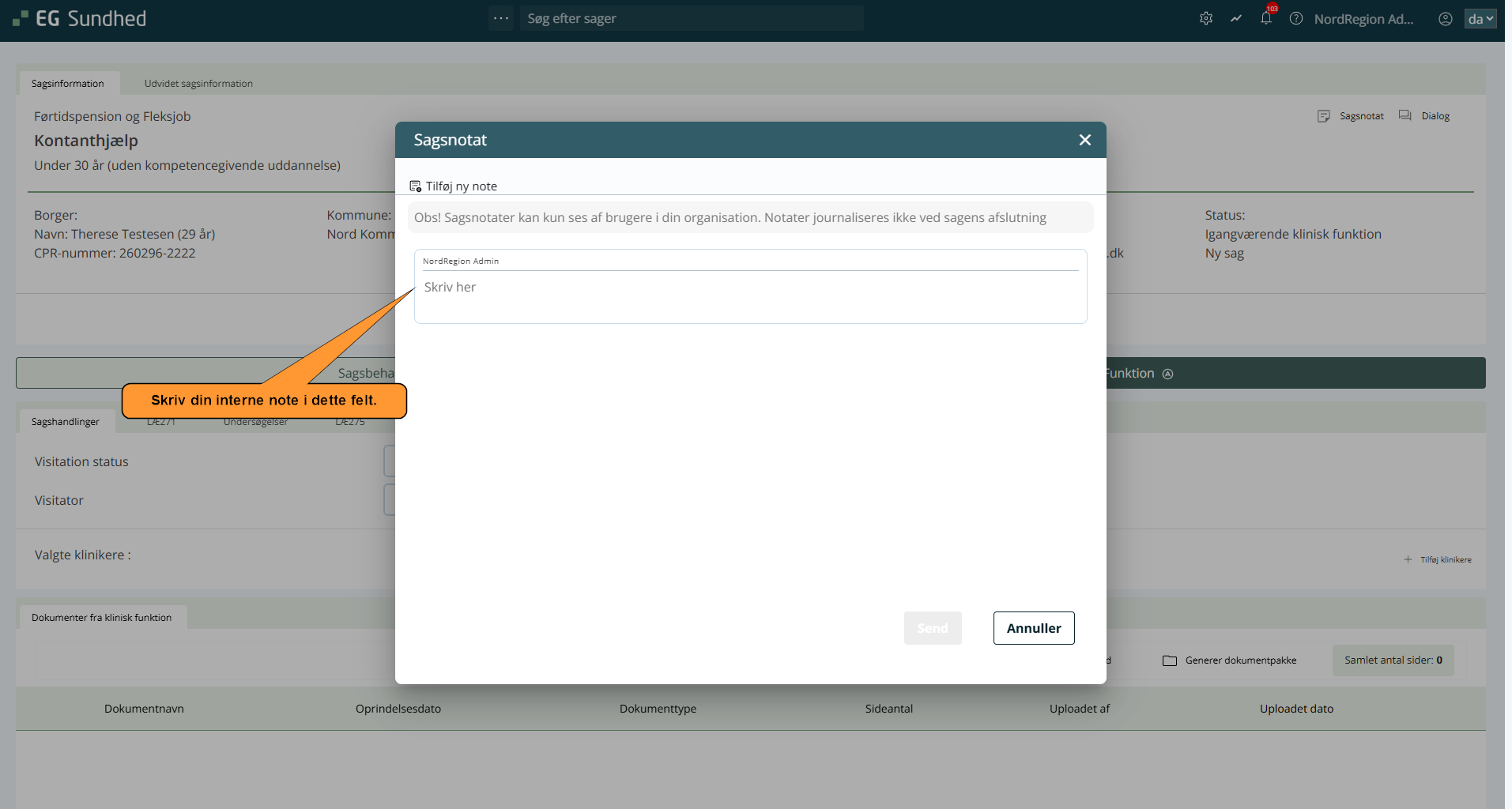Click the EG Sundhed logo

(80, 19)
